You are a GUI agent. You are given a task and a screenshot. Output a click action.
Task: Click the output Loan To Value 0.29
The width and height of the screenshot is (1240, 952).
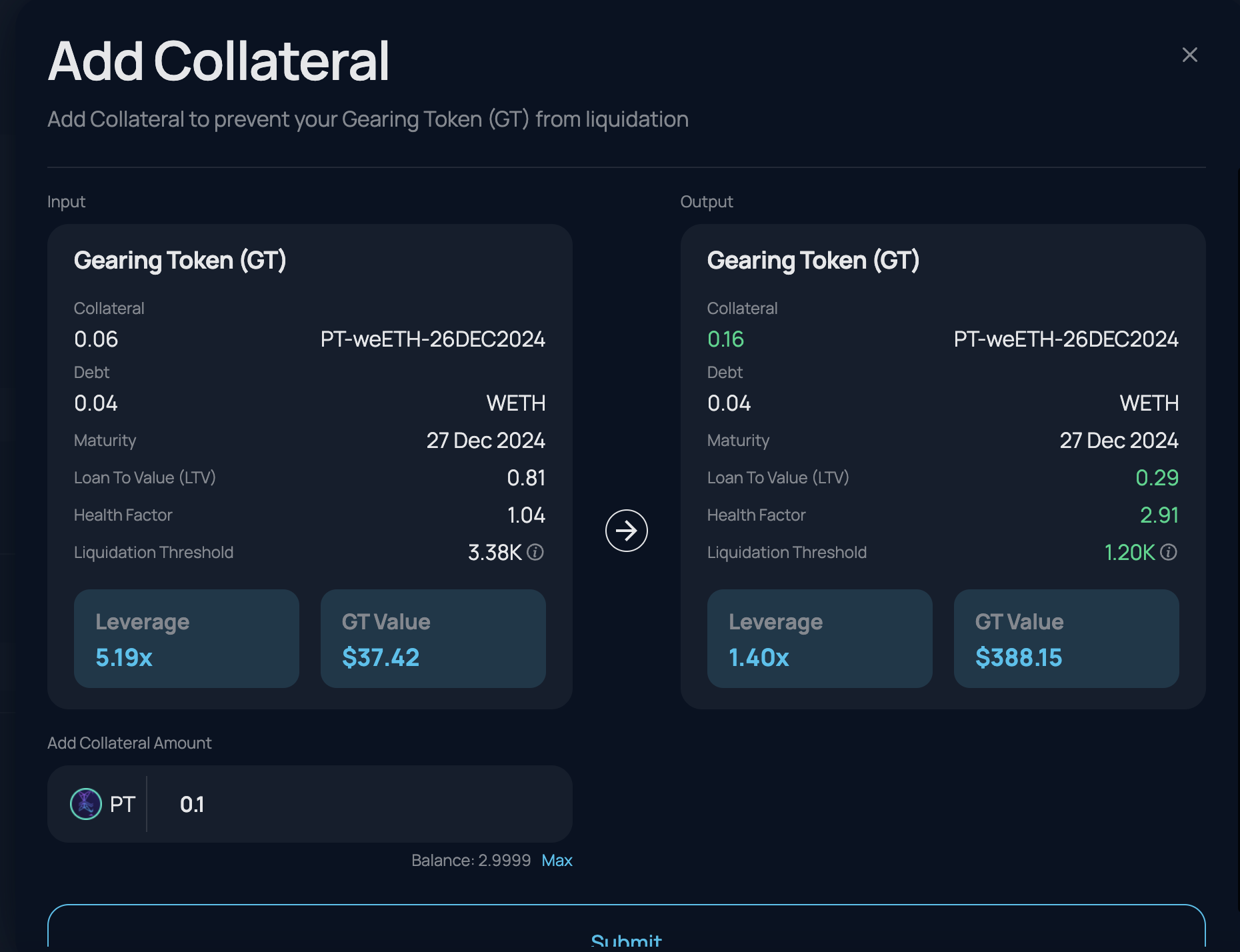tap(1157, 478)
